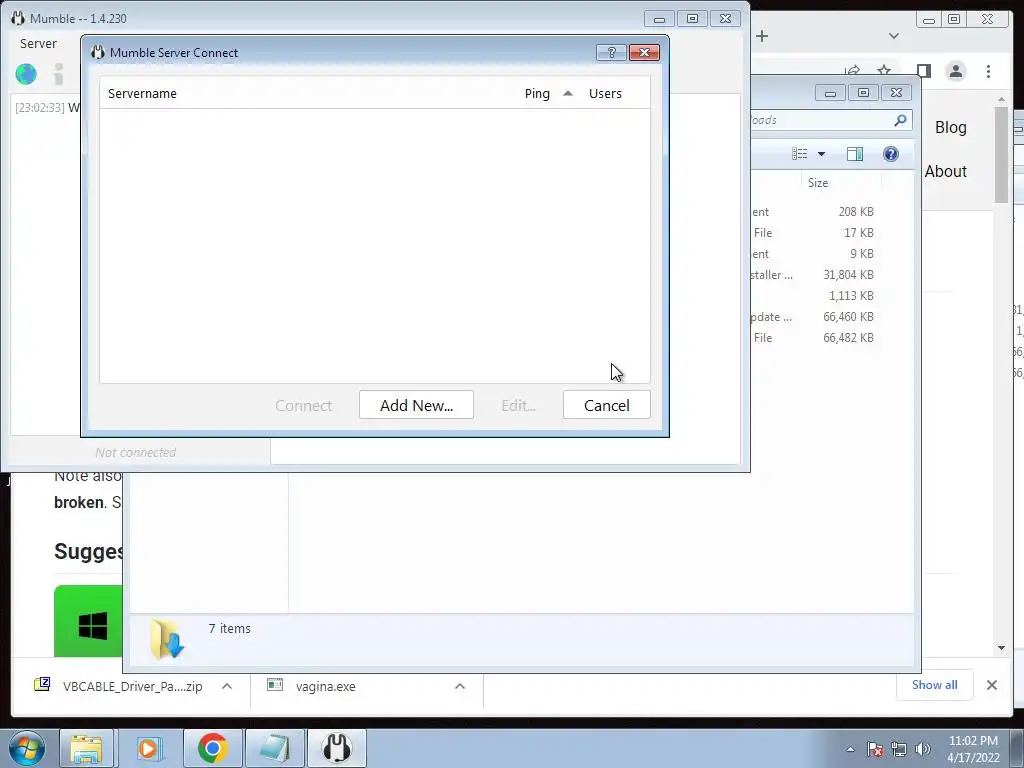Click the Downloads folder icon in details pane

167,638
